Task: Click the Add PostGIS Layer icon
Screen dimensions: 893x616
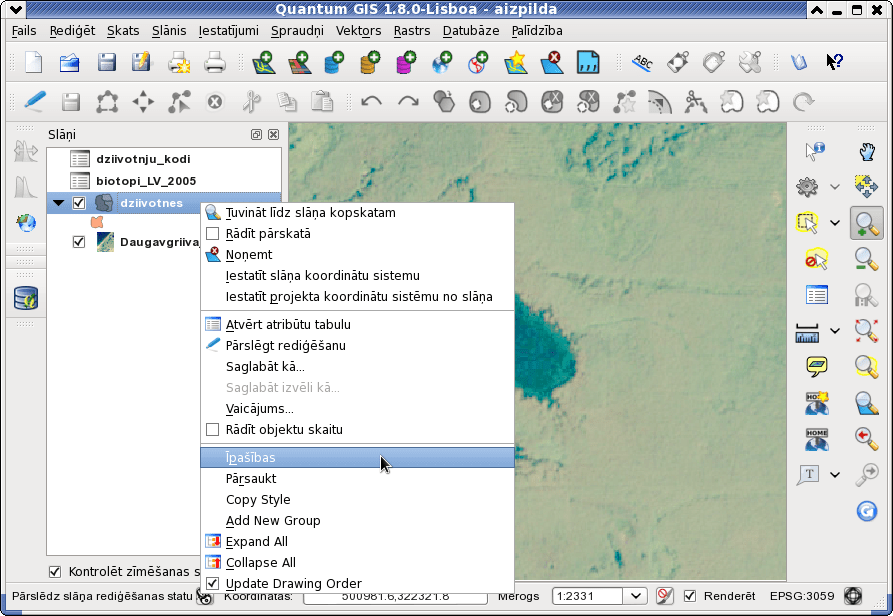Action: point(334,62)
